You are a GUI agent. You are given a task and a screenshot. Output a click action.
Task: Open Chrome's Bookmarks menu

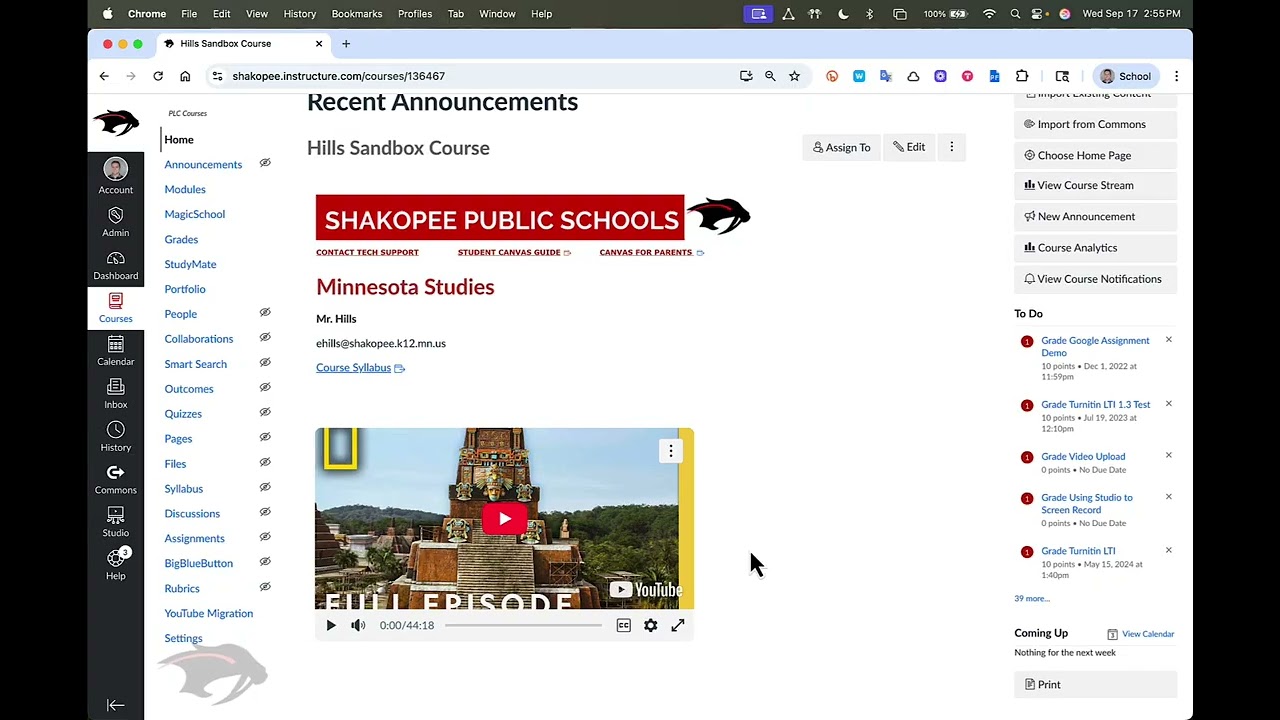coord(357,14)
